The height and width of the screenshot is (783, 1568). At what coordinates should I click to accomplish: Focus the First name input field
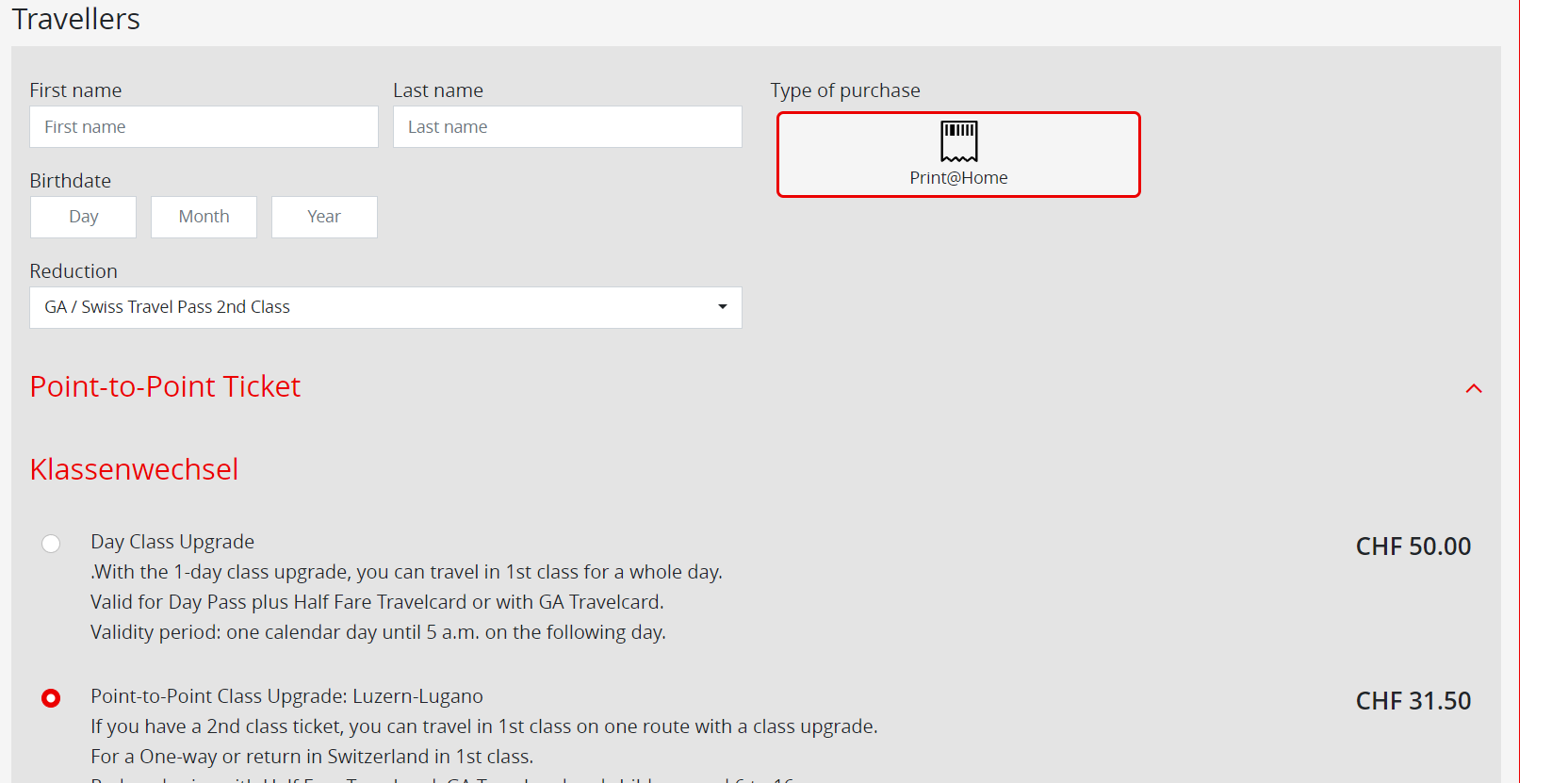click(x=204, y=127)
